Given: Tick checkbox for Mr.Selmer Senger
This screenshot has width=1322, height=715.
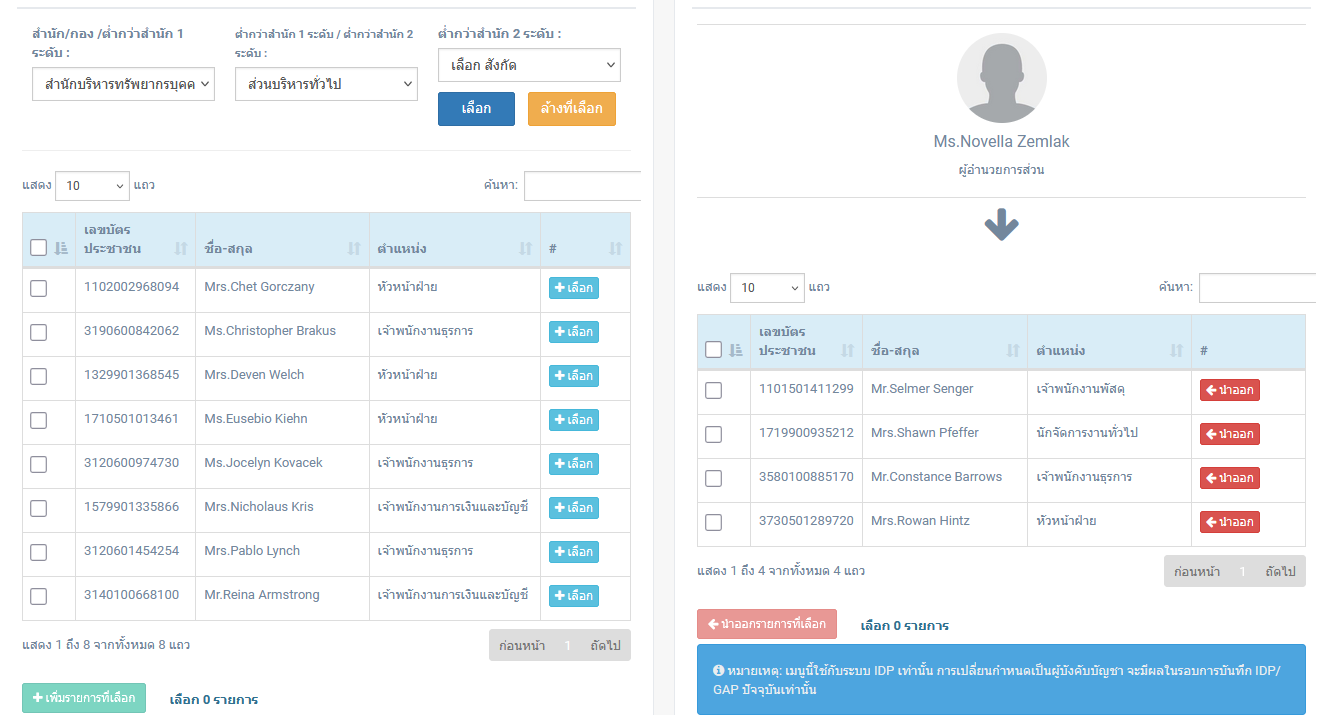Looking at the screenshot, I should [713, 390].
